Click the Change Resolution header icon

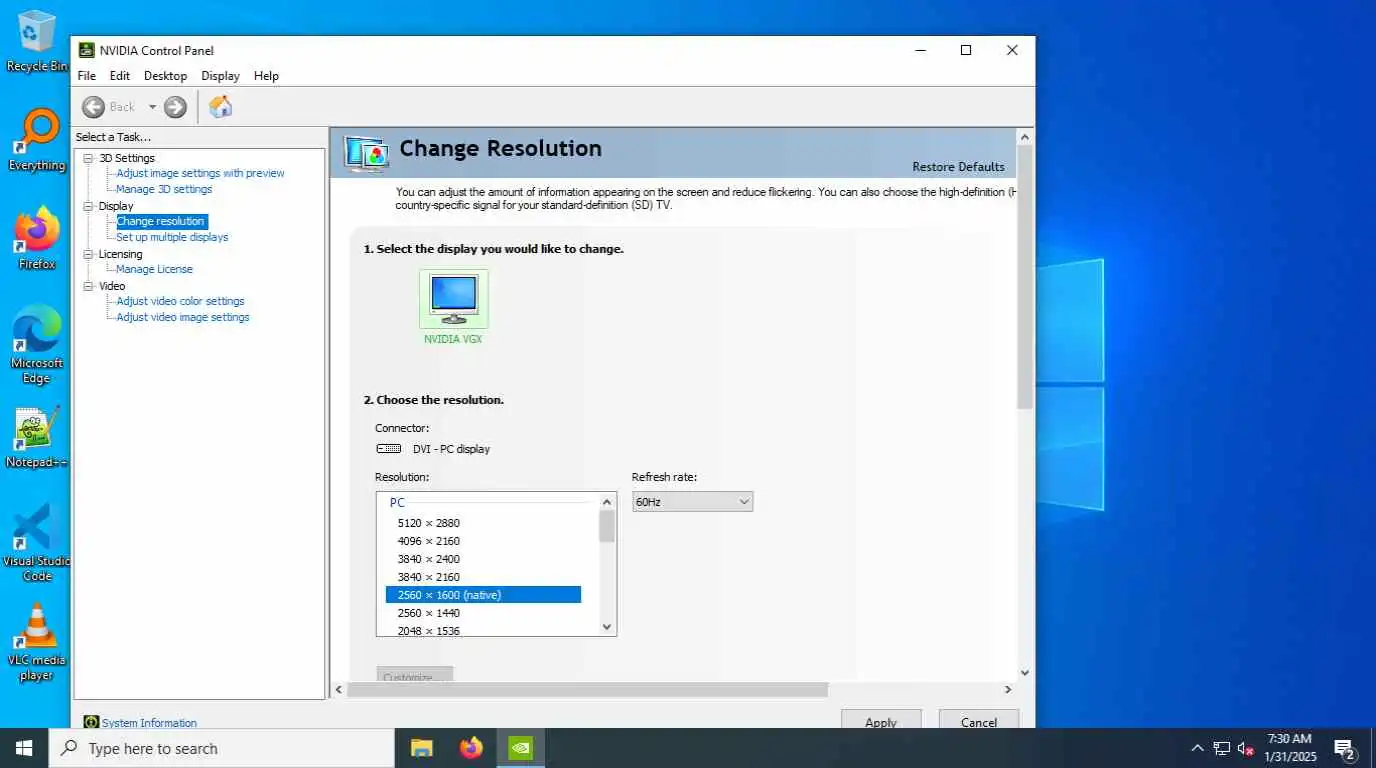(x=365, y=153)
